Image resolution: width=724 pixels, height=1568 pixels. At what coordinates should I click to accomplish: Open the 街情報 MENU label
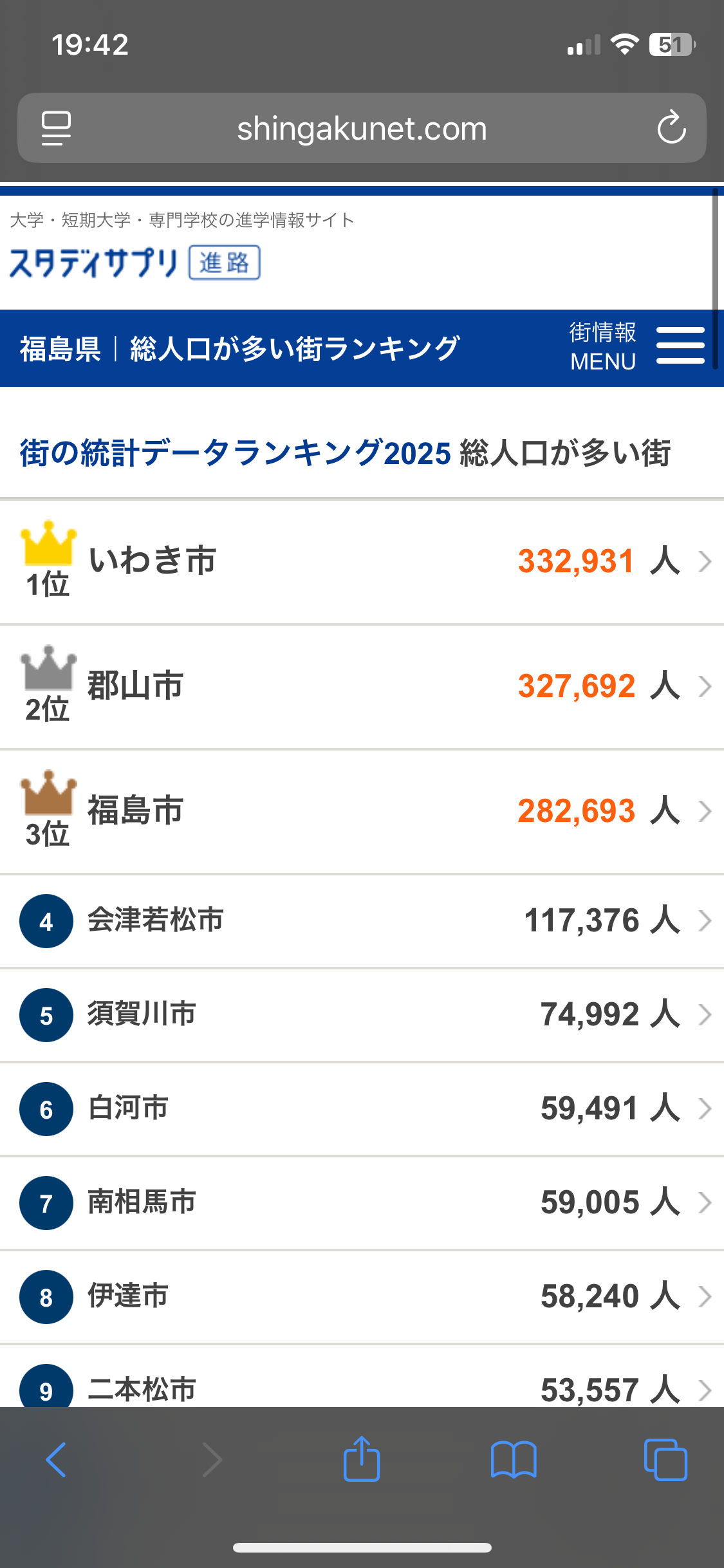point(603,347)
